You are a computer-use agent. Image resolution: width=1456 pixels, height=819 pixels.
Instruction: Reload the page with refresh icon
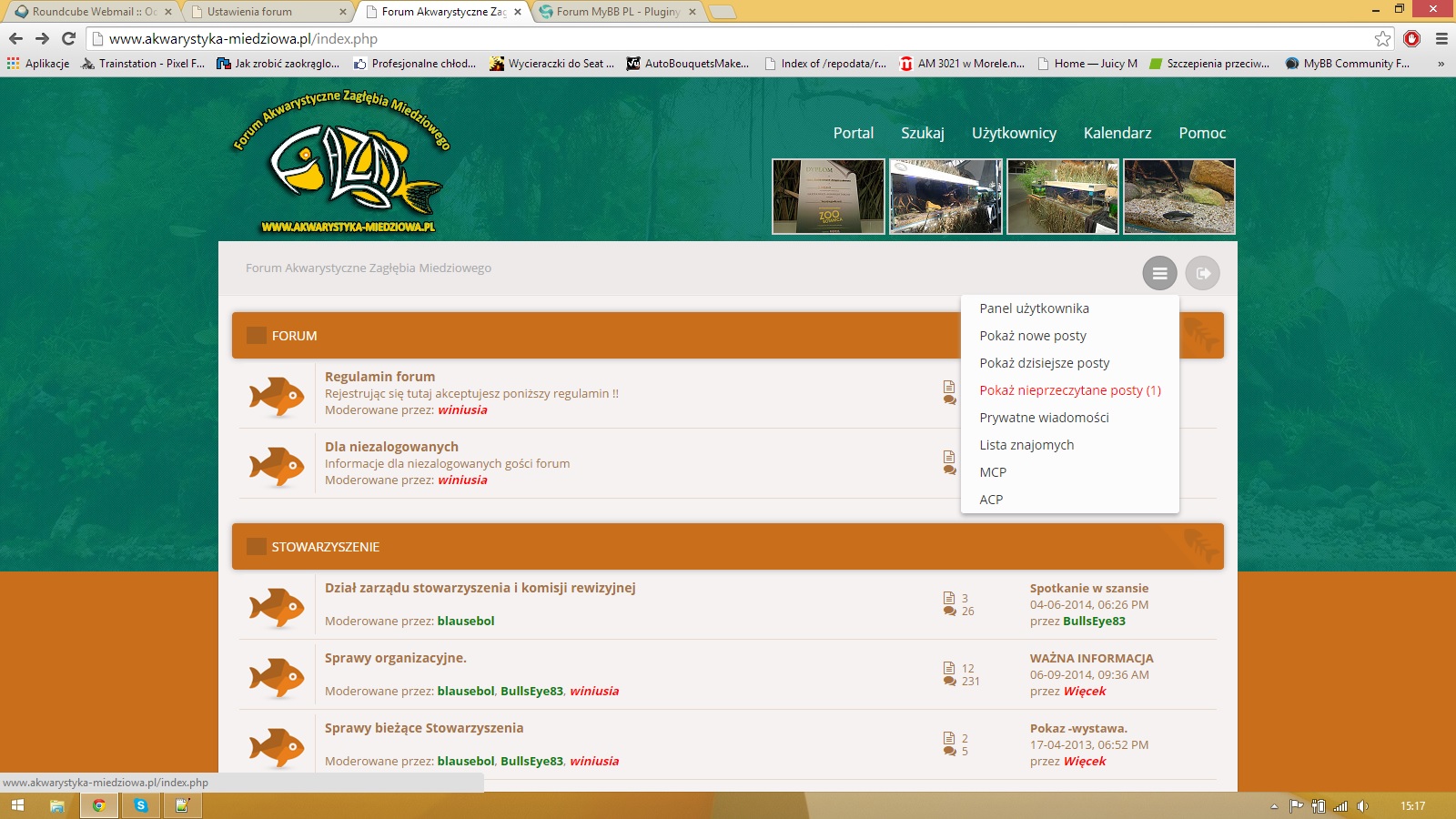(x=68, y=38)
